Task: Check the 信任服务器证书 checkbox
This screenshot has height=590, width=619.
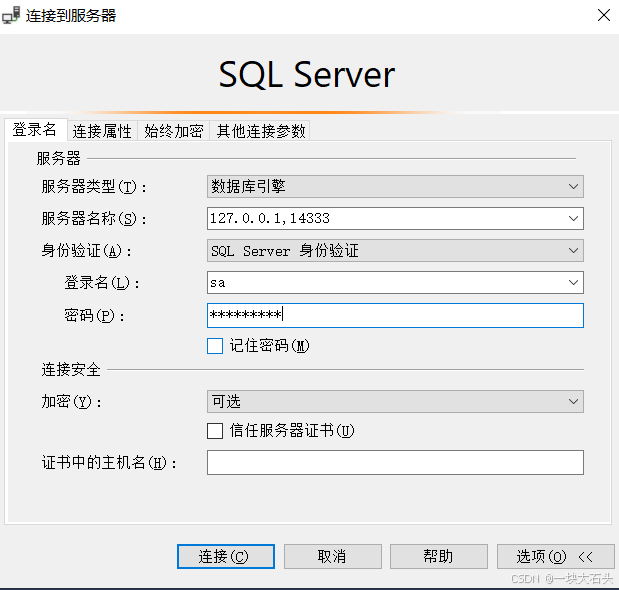Action: [215, 431]
